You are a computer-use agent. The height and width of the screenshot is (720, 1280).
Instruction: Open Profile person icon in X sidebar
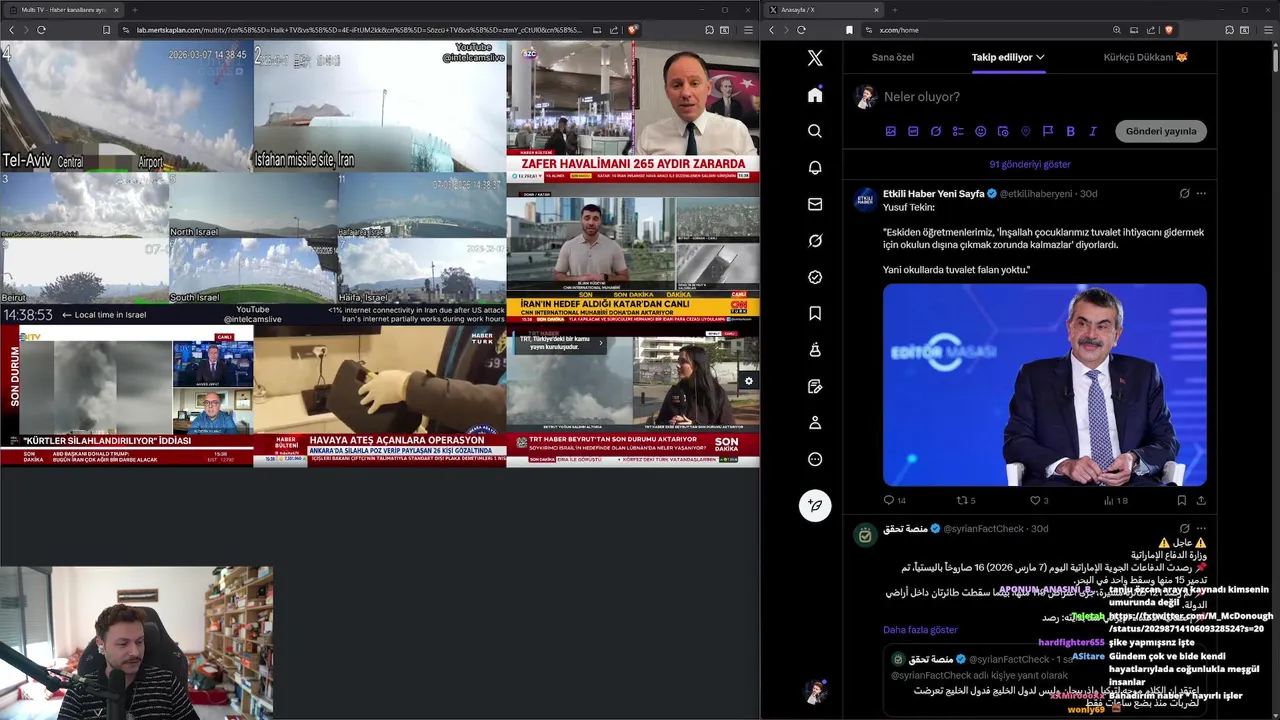815,423
